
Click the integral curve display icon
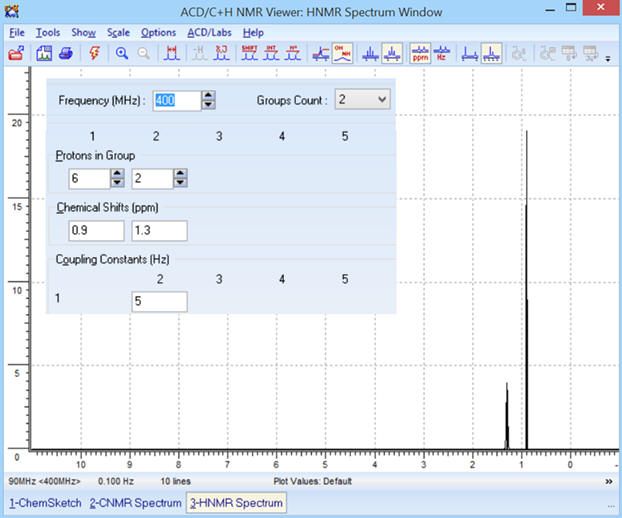click(x=321, y=53)
